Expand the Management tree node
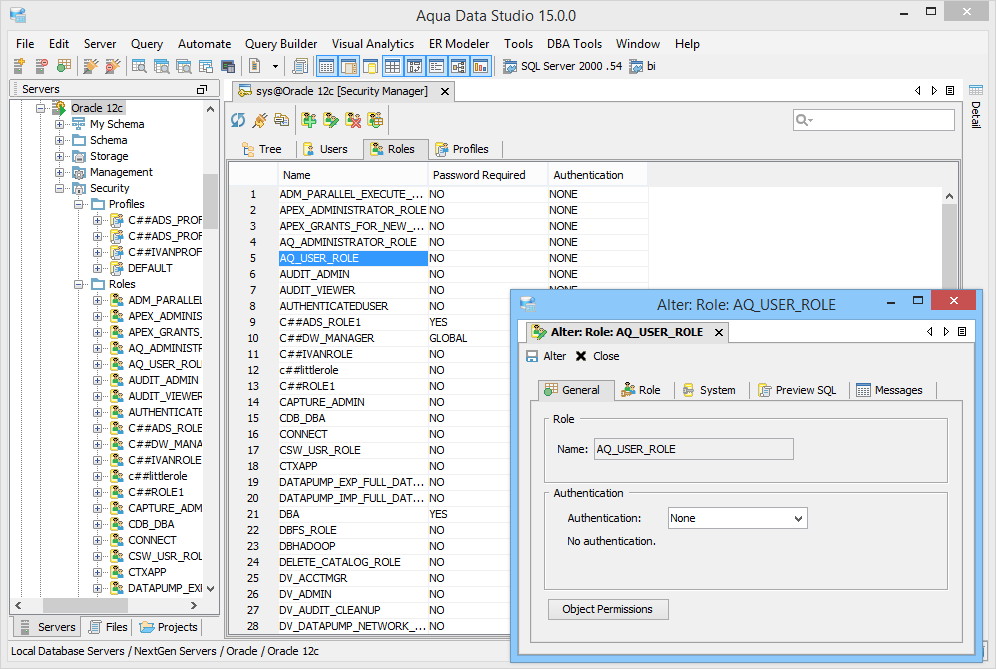The height and width of the screenshot is (669, 996). pyautogui.click(x=59, y=172)
